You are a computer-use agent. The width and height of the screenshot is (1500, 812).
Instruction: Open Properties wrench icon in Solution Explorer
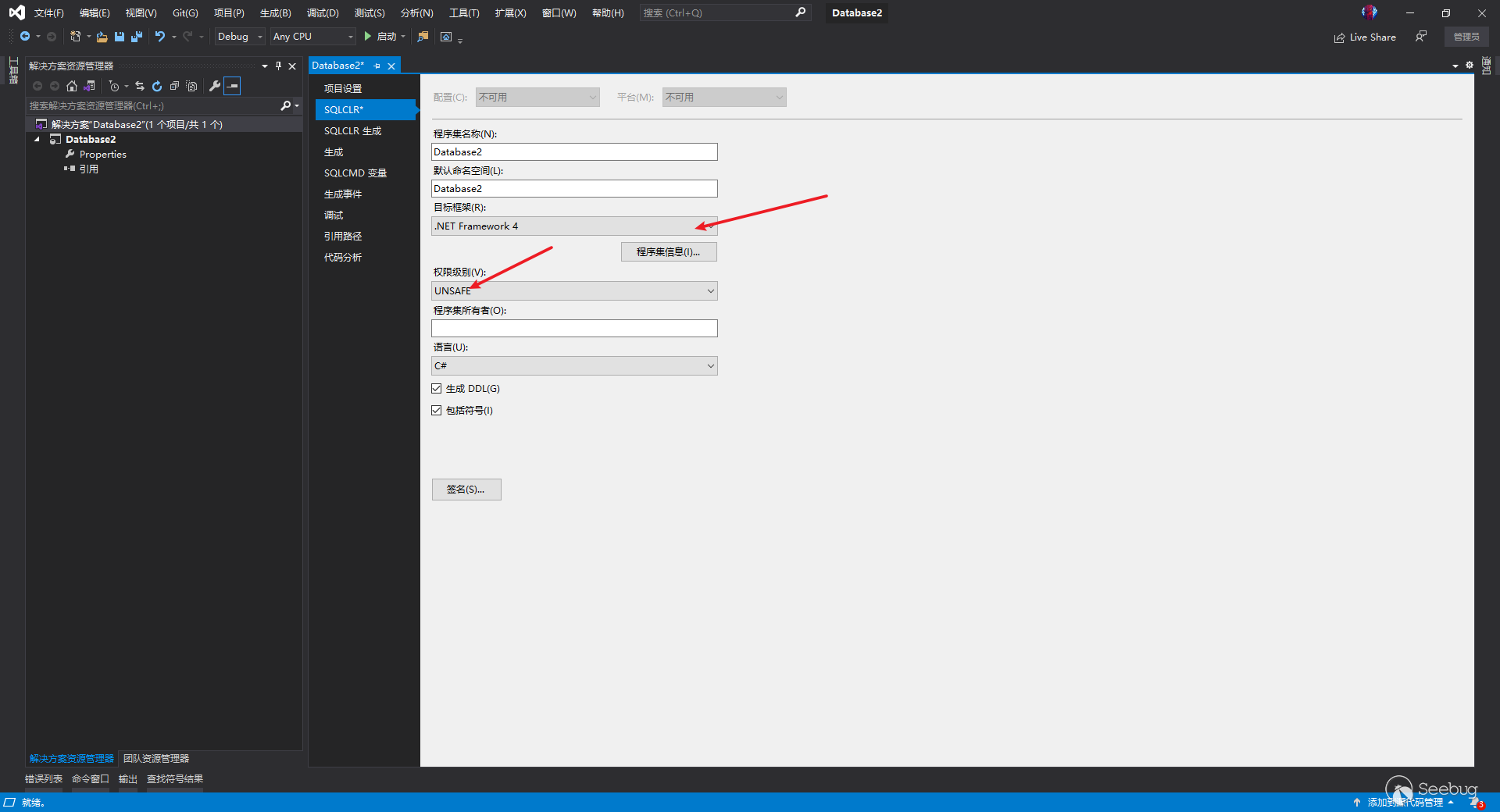215,86
